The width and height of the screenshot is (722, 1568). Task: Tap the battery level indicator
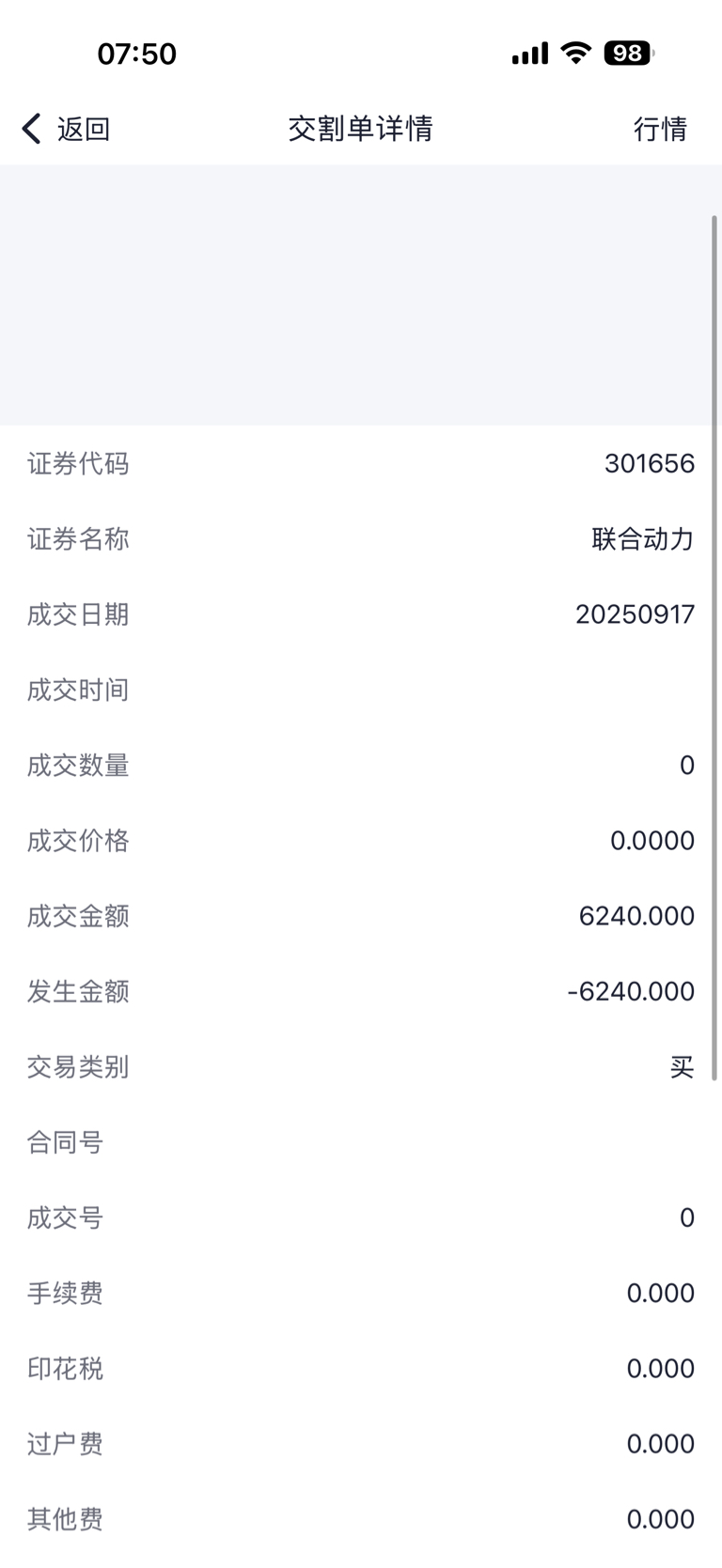pyautogui.click(x=629, y=53)
